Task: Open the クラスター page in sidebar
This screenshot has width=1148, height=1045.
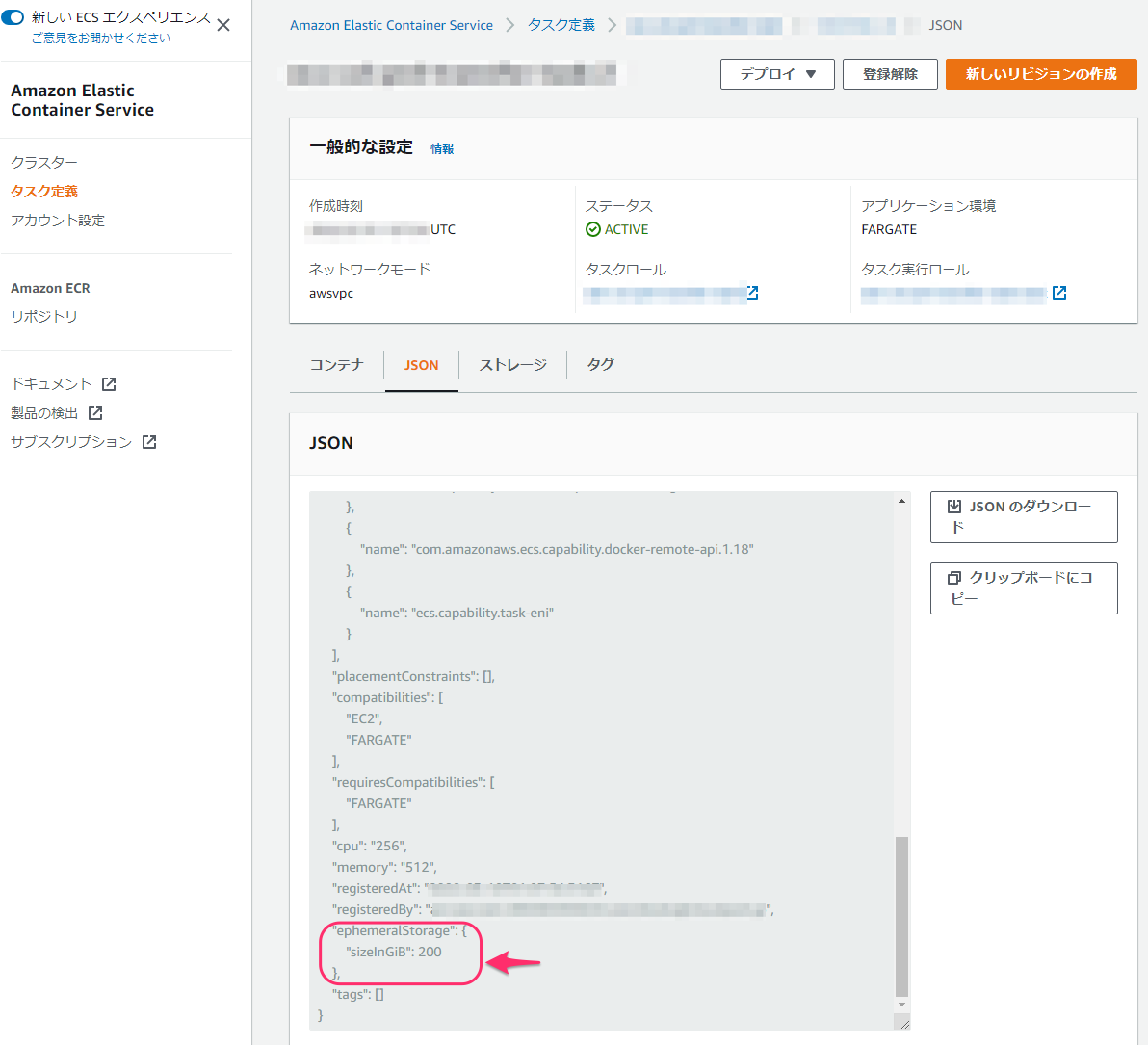Action: point(44,162)
